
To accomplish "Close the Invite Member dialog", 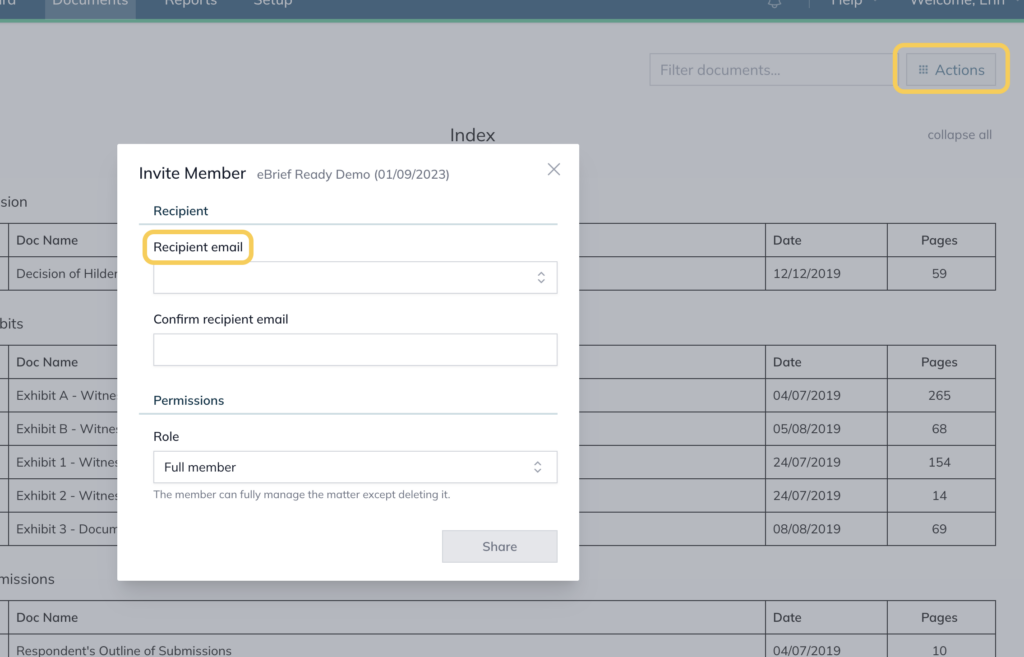I will click(x=554, y=169).
